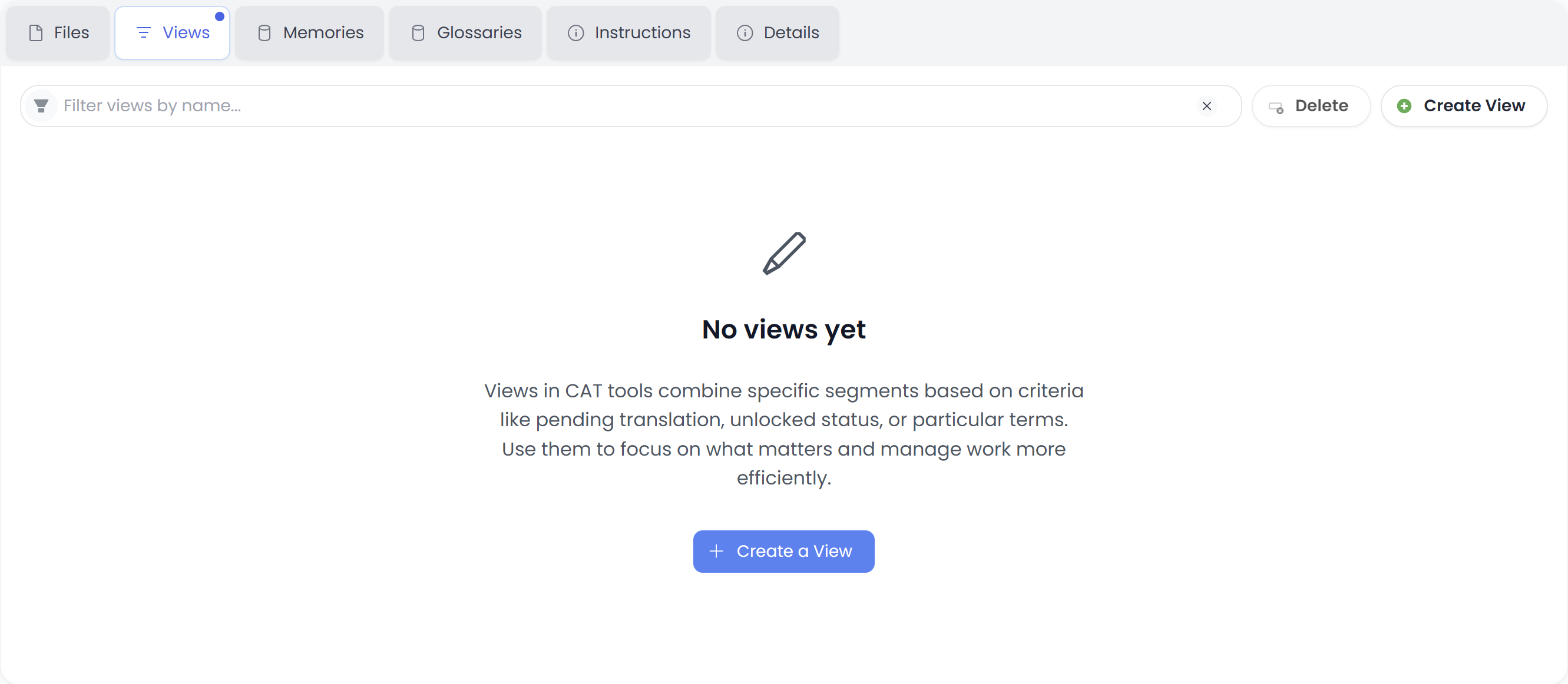
Task: Click the Instructions info icon
Action: (575, 33)
